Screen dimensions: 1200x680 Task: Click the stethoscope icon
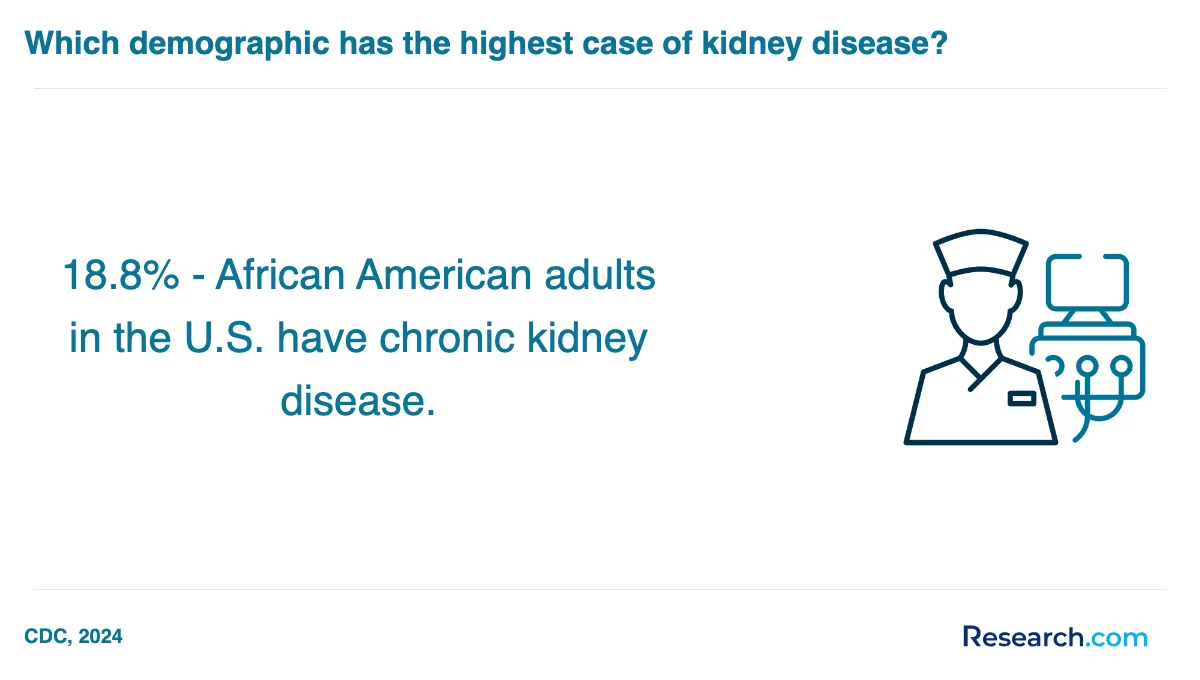(x=1098, y=394)
